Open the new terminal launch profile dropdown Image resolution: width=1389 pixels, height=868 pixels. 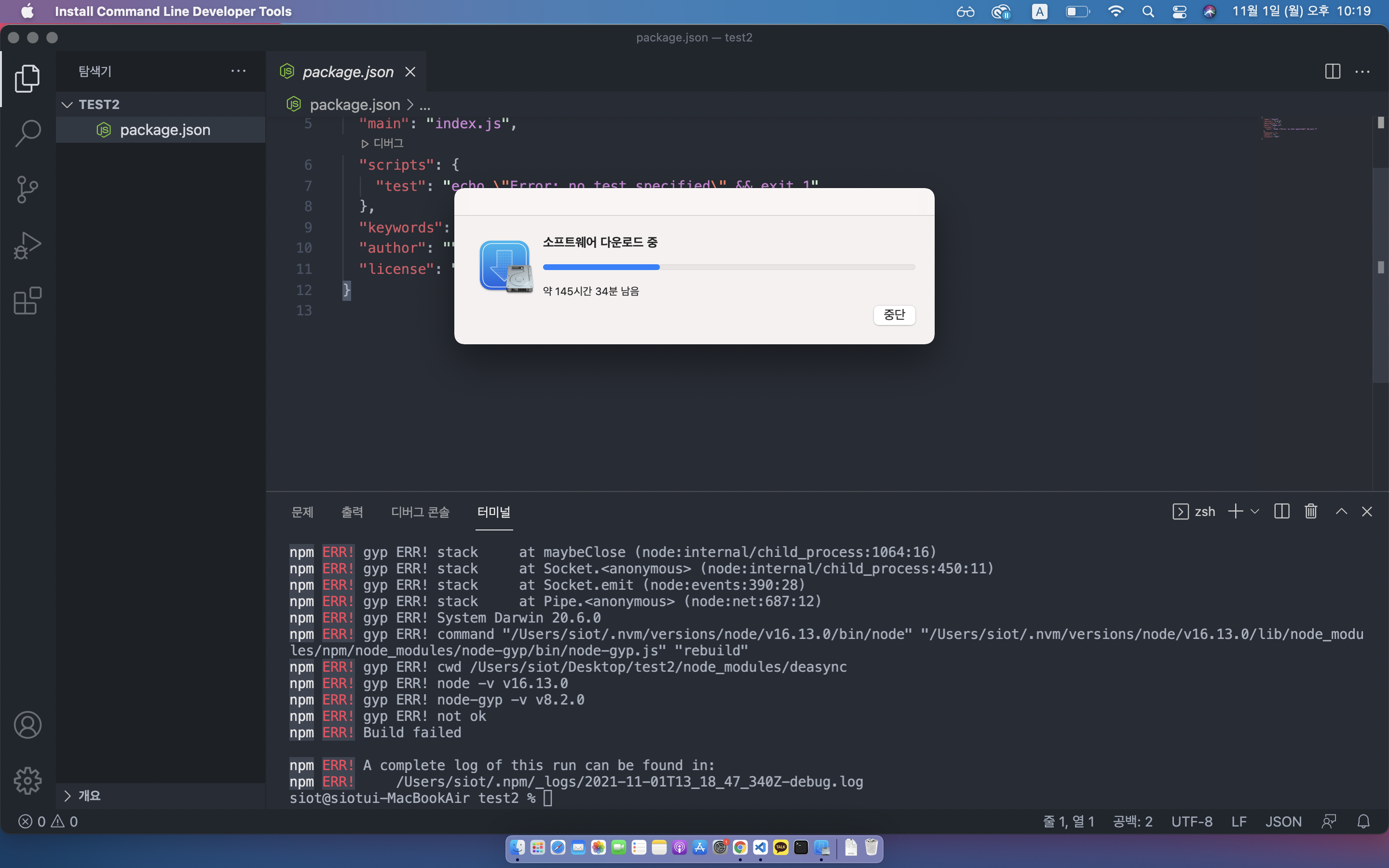tap(1255, 512)
